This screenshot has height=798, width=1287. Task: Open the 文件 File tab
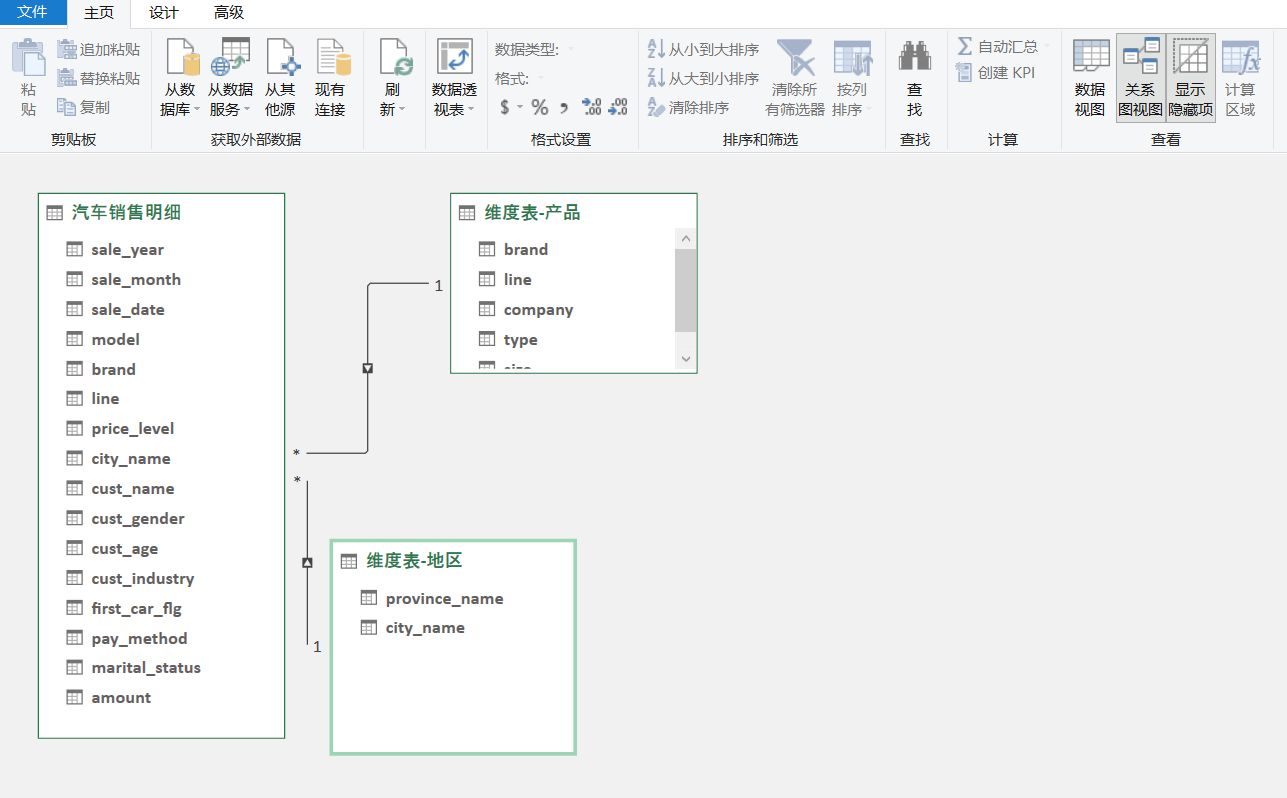click(33, 13)
